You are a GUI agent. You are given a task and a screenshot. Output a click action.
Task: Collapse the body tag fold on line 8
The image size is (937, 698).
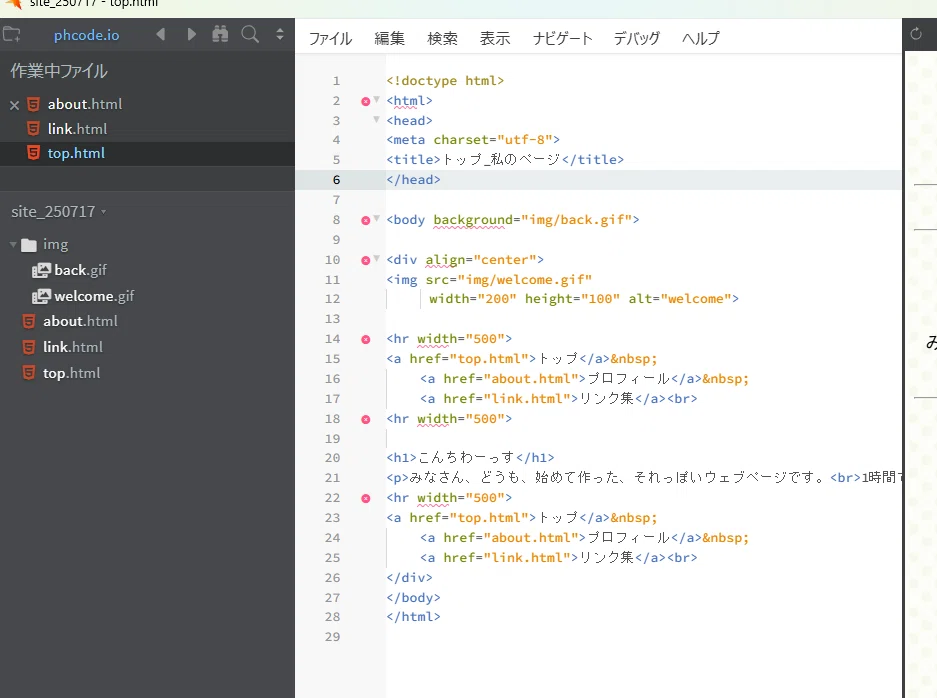pos(376,218)
